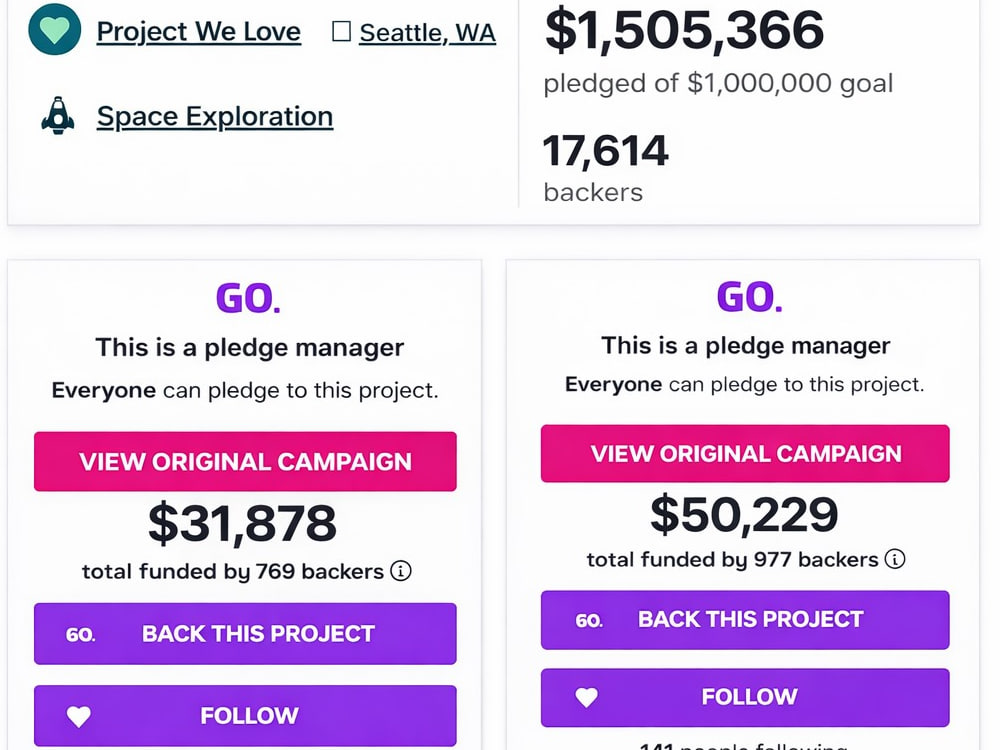Screen dimensions: 1000x750
Task: Click the rocket Space Exploration icon
Action: 57,115
